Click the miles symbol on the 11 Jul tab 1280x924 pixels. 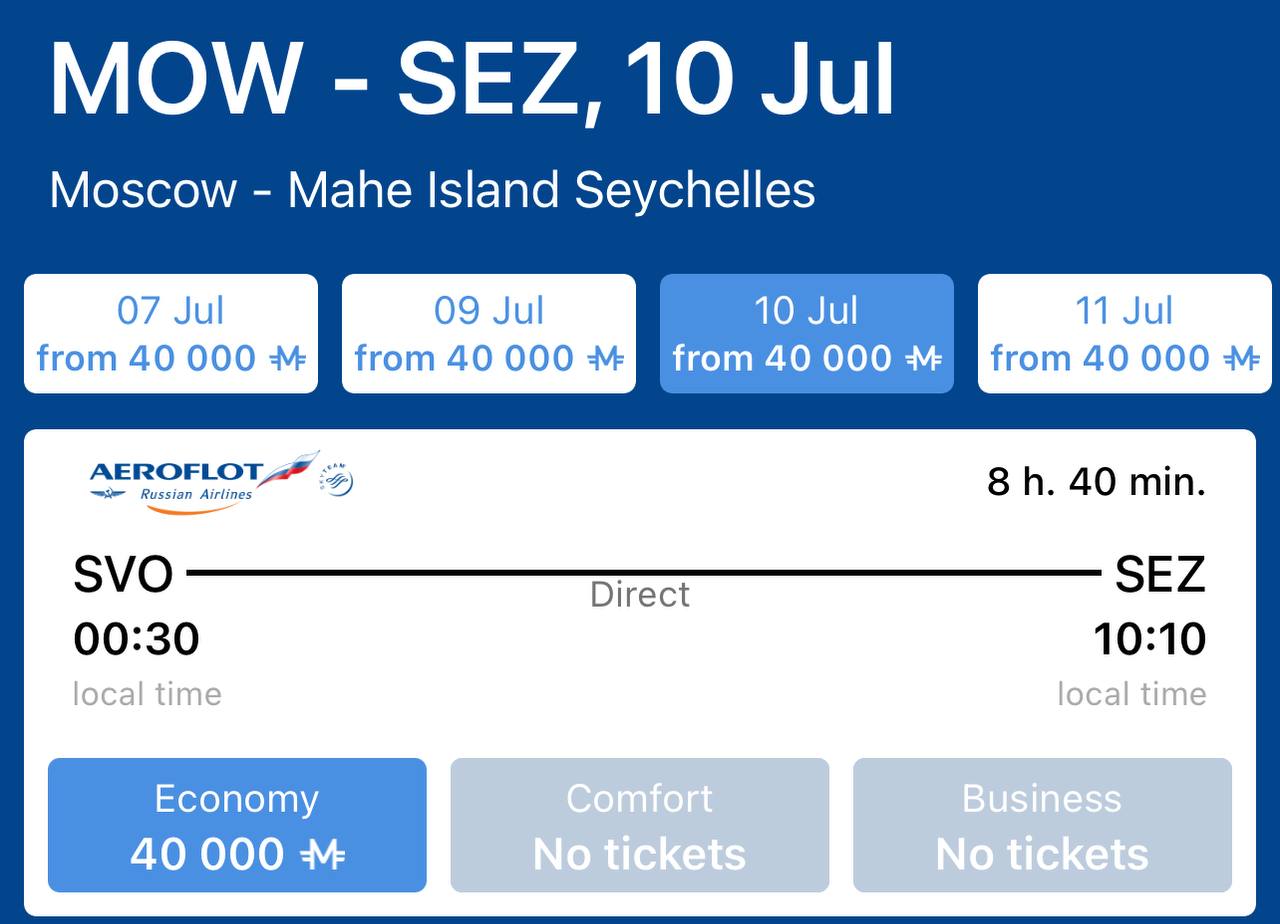(1241, 358)
